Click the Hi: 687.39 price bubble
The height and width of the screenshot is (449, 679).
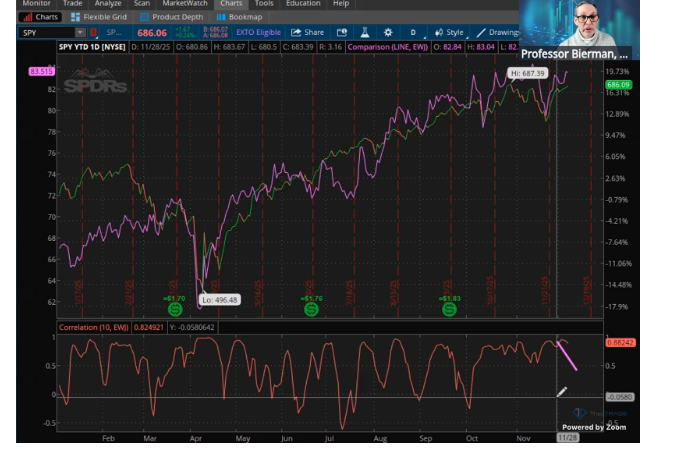click(x=528, y=74)
